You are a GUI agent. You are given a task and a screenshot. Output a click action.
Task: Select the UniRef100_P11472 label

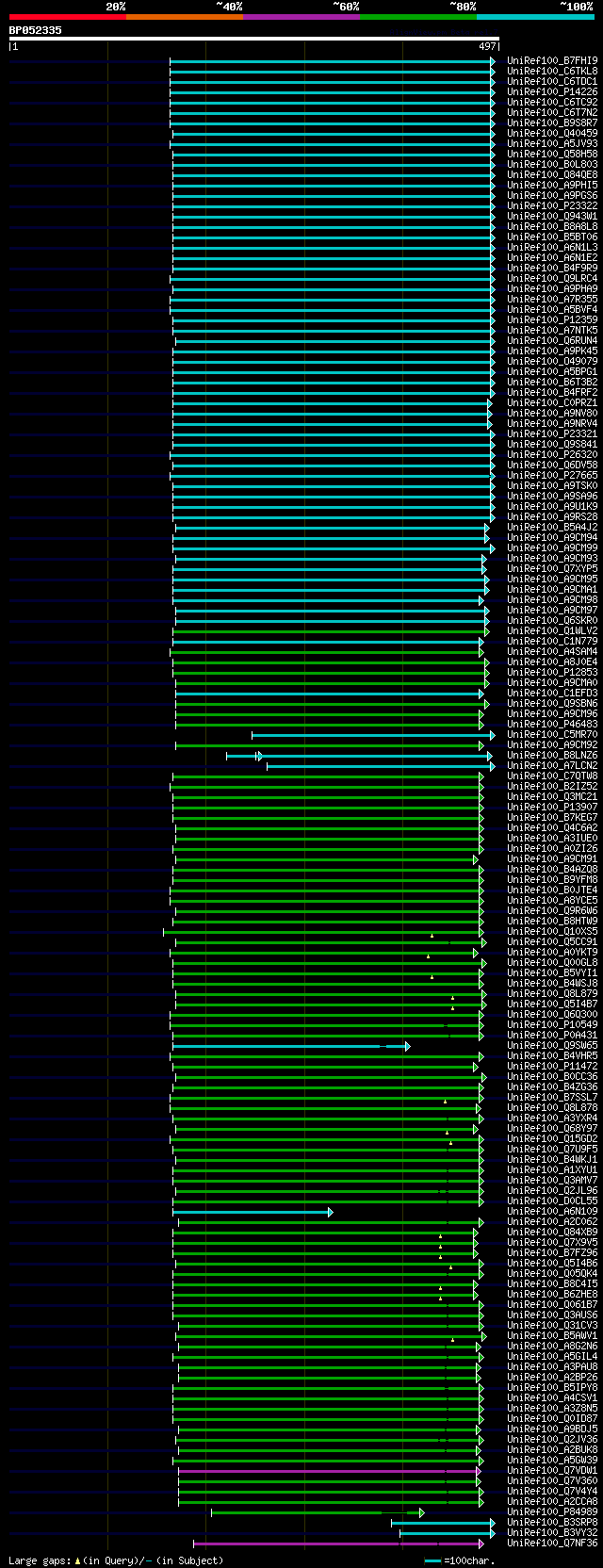552,1066
